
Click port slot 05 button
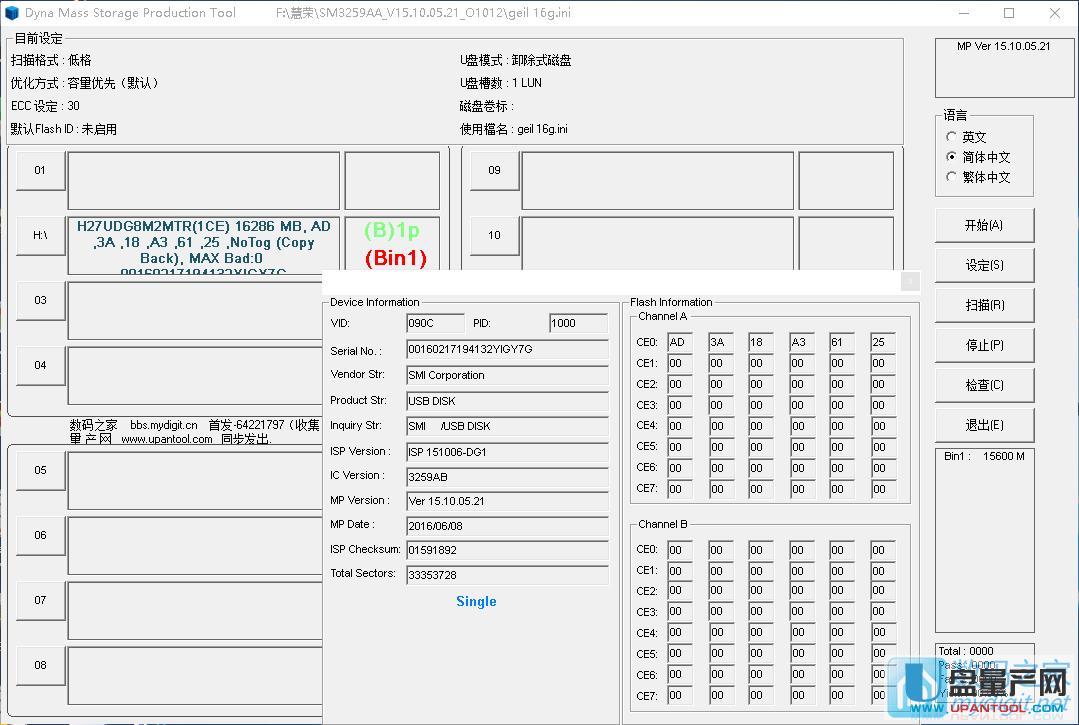pyautogui.click(x=40, y=470)
